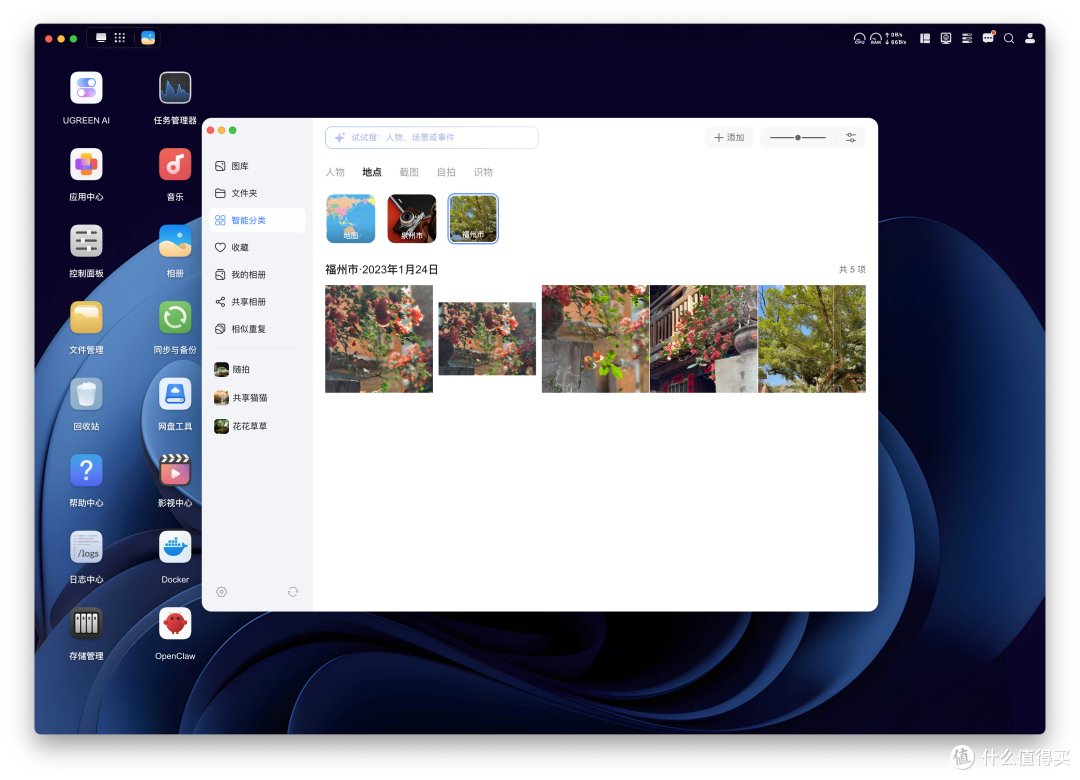Select 泉州市 location with camera thumbnail
The image size is (1080, 780).
412,219
